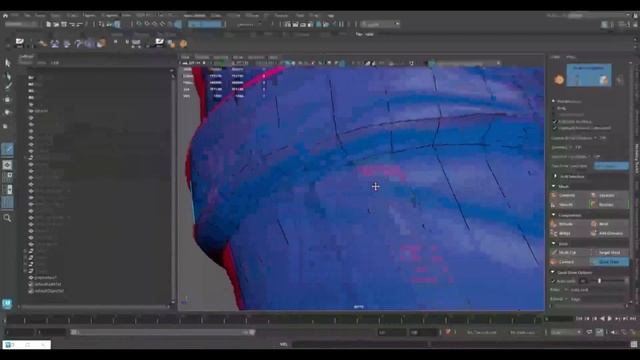This screenshot has height=360, width=640.
Task: Activate the Target Weld tool
Action: click(609, 252)
